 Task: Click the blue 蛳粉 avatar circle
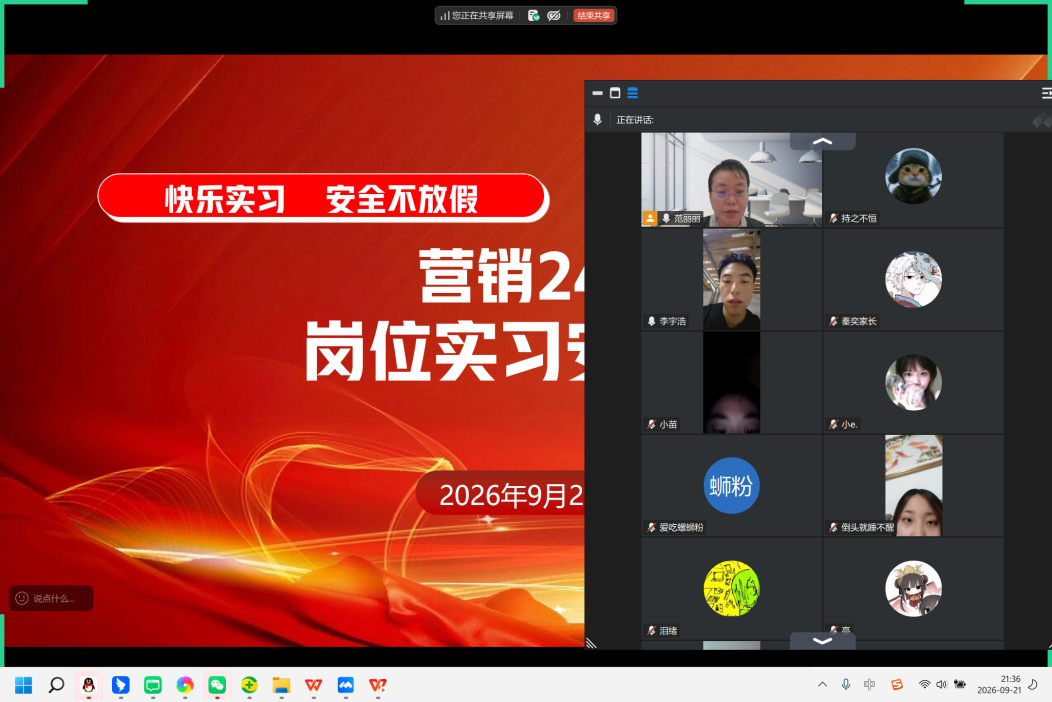(x=731, y=485)
